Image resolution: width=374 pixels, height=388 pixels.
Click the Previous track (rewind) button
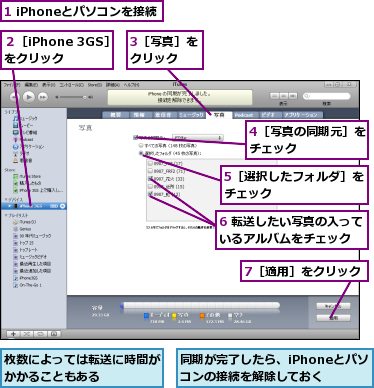[14, 97]
